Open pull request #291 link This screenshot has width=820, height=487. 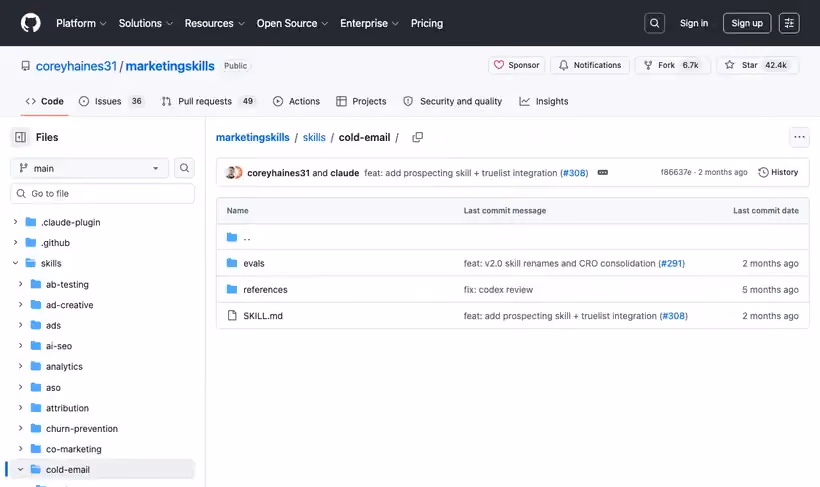671,263
